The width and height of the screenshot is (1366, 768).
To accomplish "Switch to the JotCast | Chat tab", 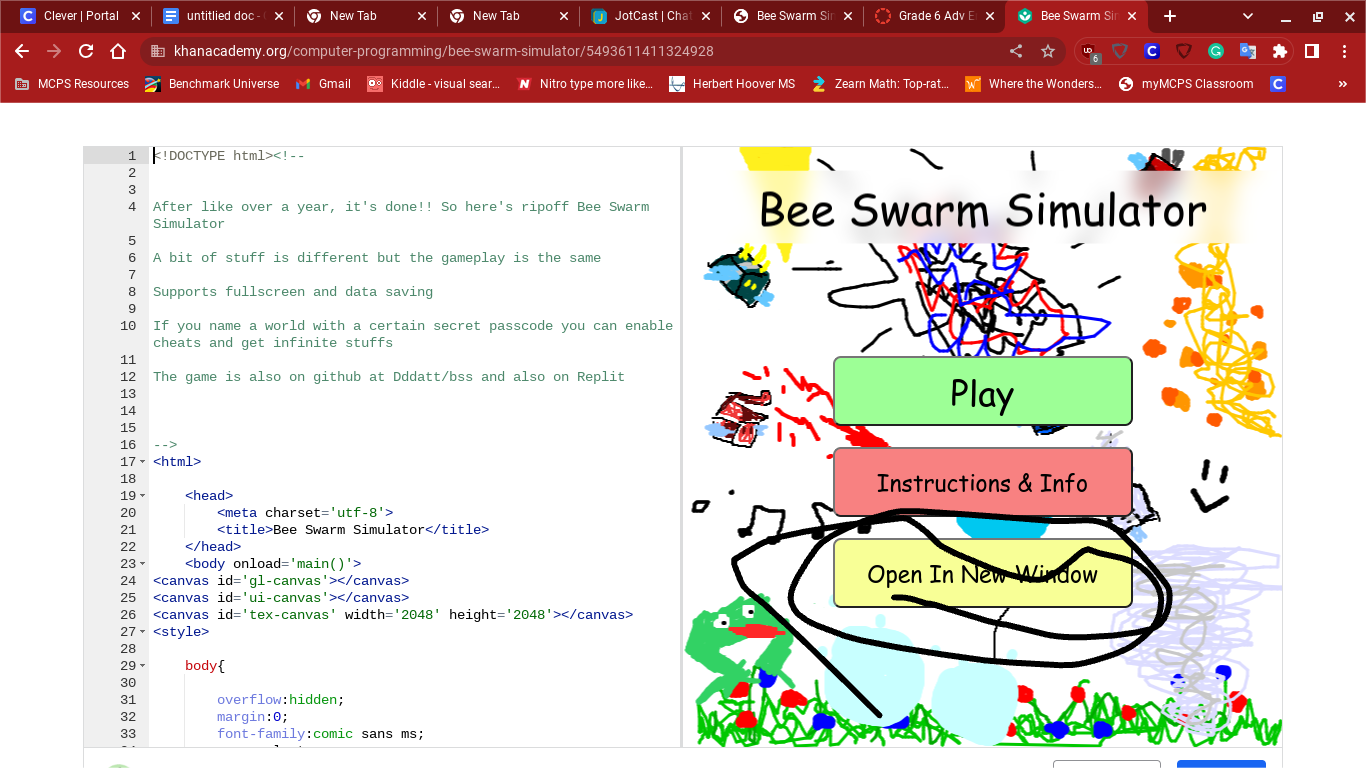I will [650, 16].
